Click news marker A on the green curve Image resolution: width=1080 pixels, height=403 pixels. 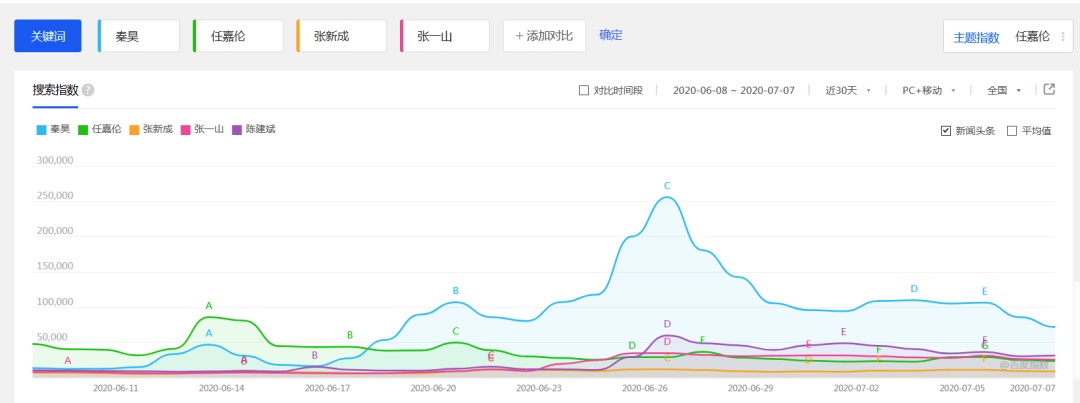209,306
